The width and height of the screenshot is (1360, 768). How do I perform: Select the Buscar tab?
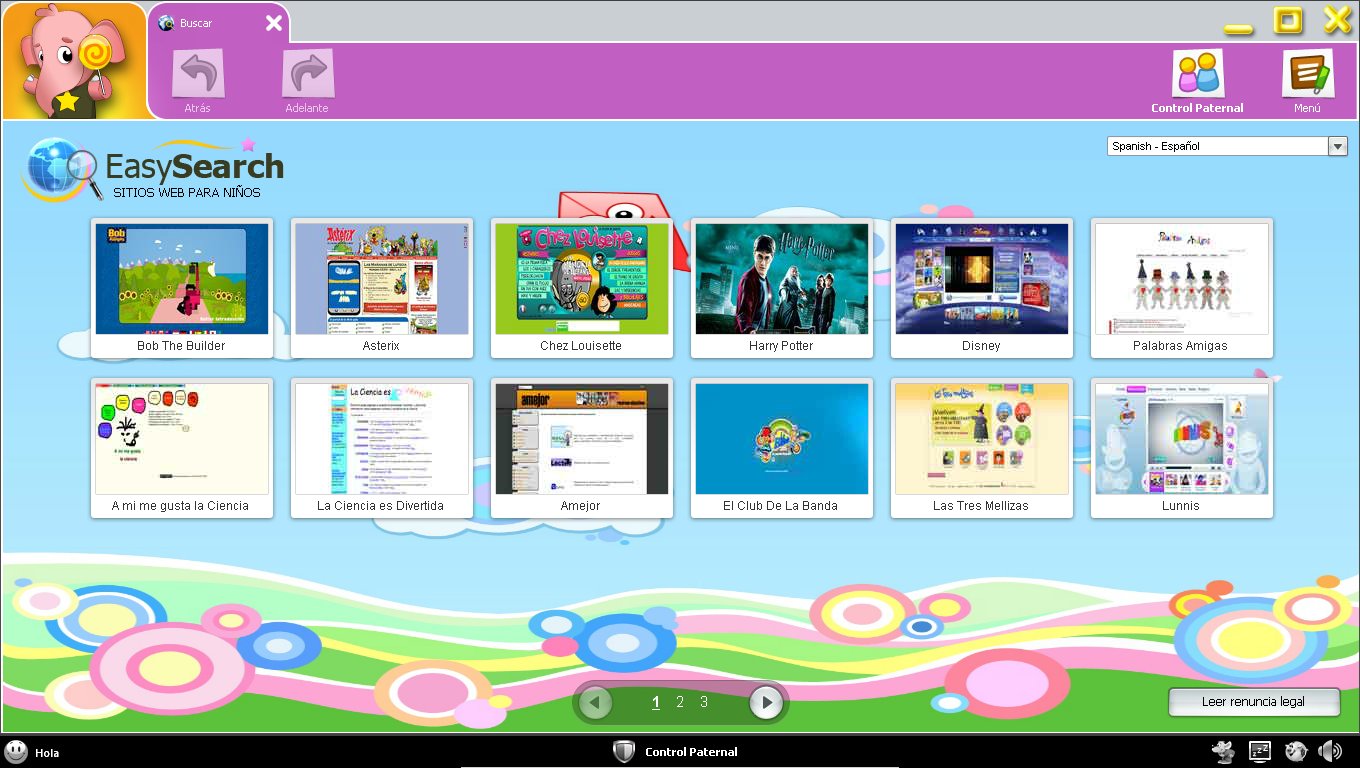tap(218, 23)
